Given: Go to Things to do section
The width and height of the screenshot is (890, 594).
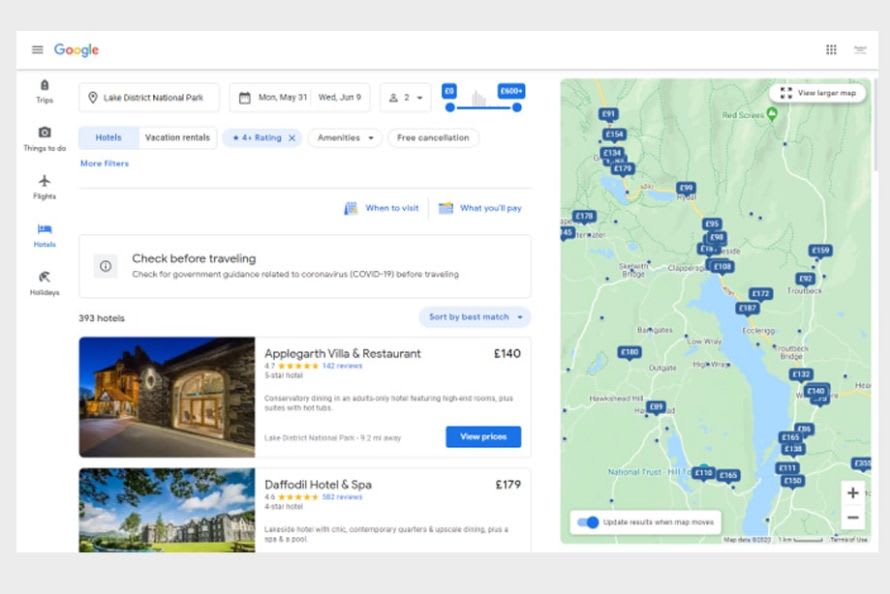Looking at the screenshot, I should point(44,139).
